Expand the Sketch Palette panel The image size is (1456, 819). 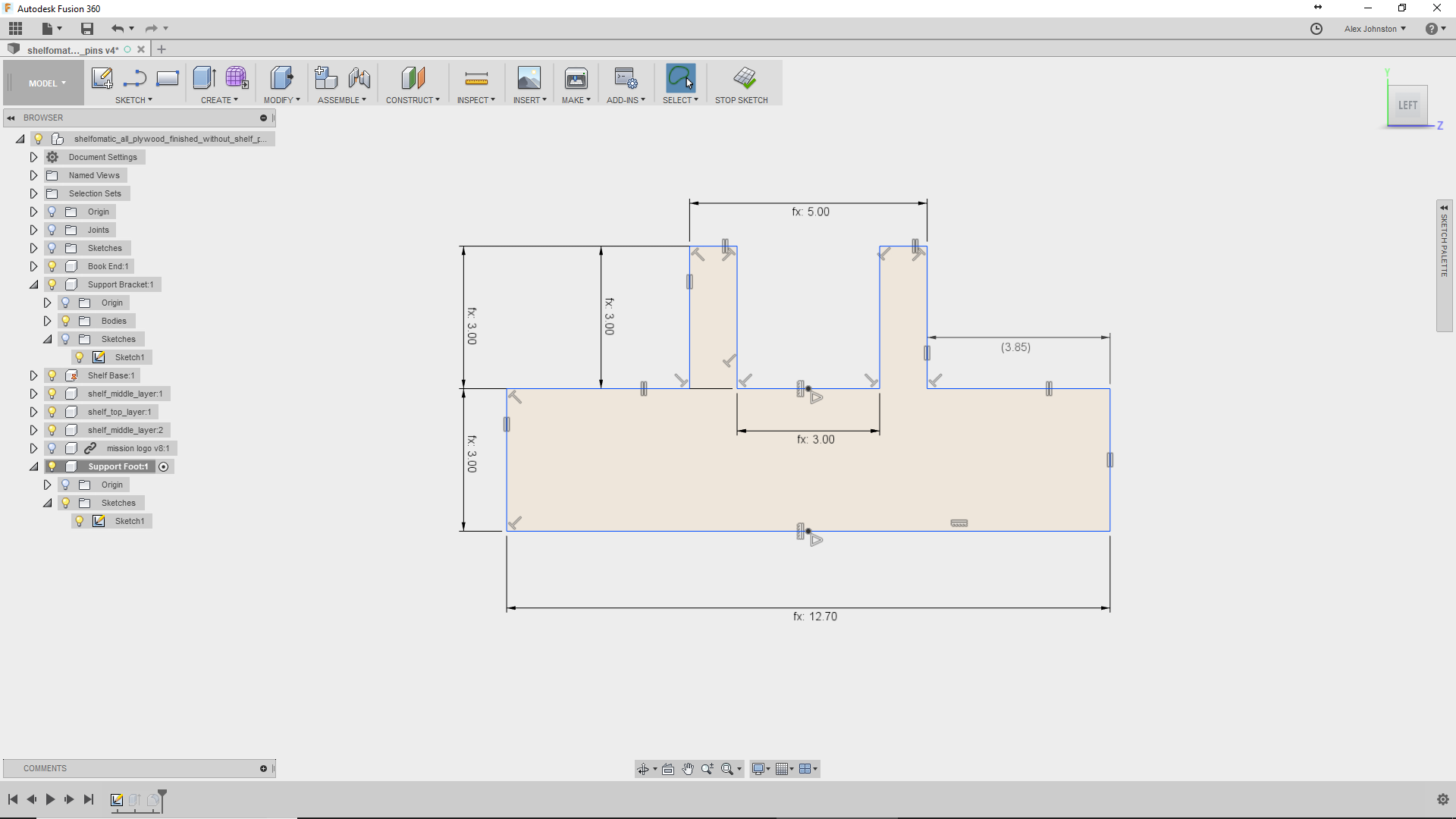(x=1444, y=207)
